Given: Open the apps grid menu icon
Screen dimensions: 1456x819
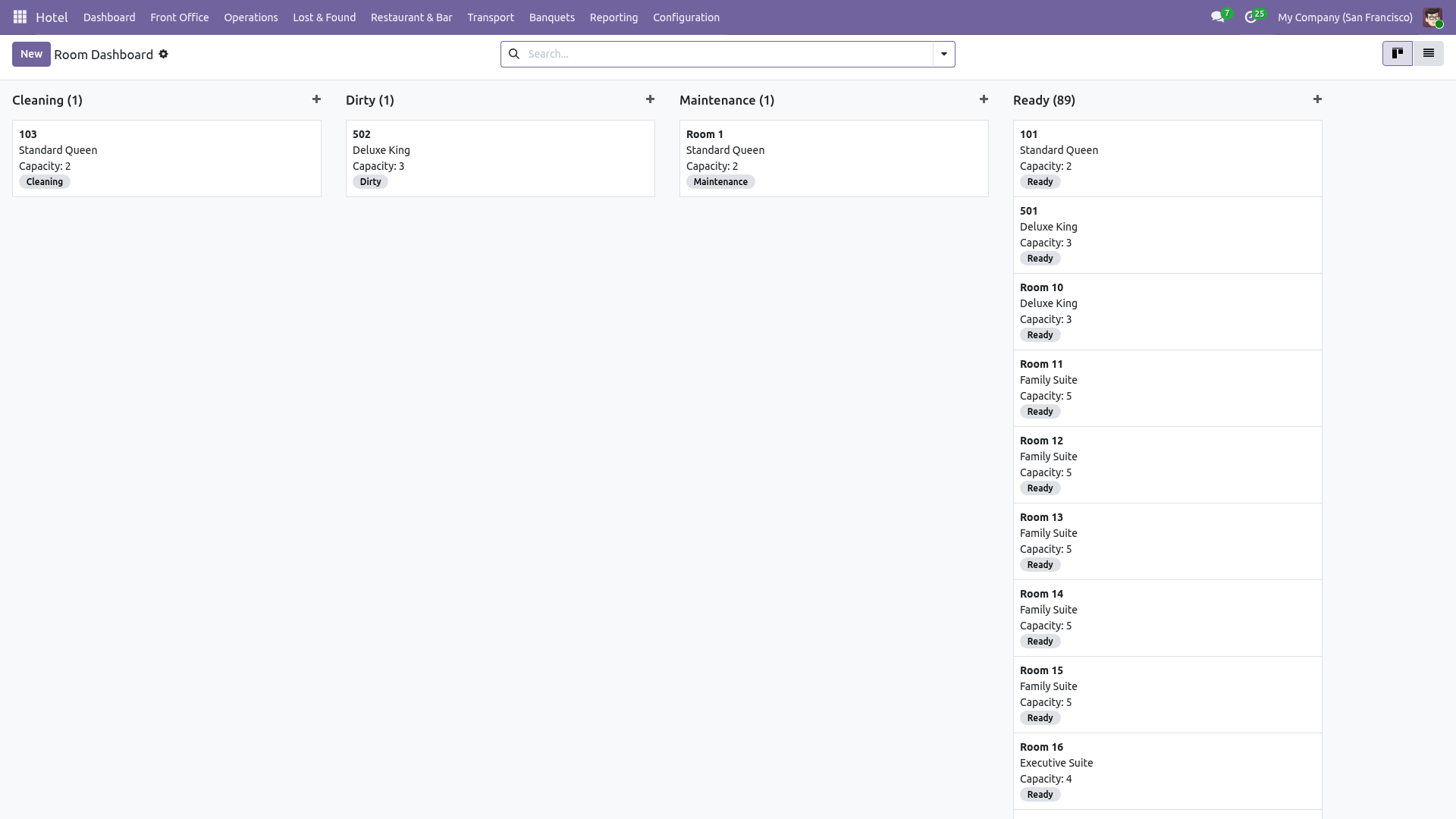Looking at the screenshot, I should coord(20,17).
